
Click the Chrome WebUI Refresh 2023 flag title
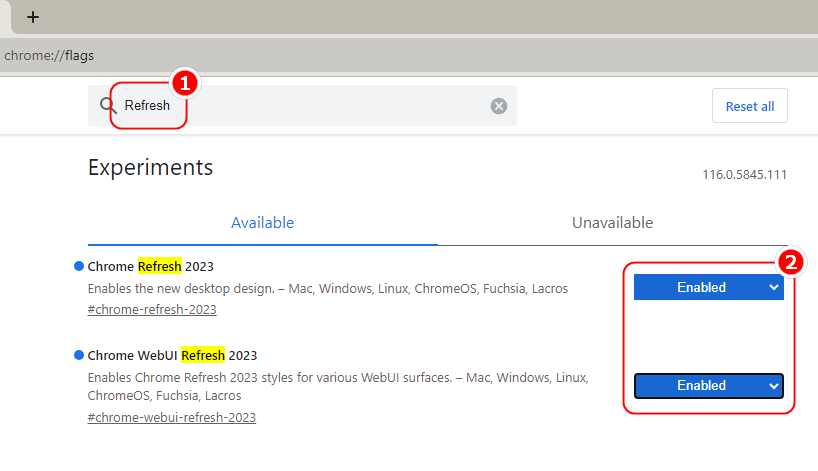[172, 355]
